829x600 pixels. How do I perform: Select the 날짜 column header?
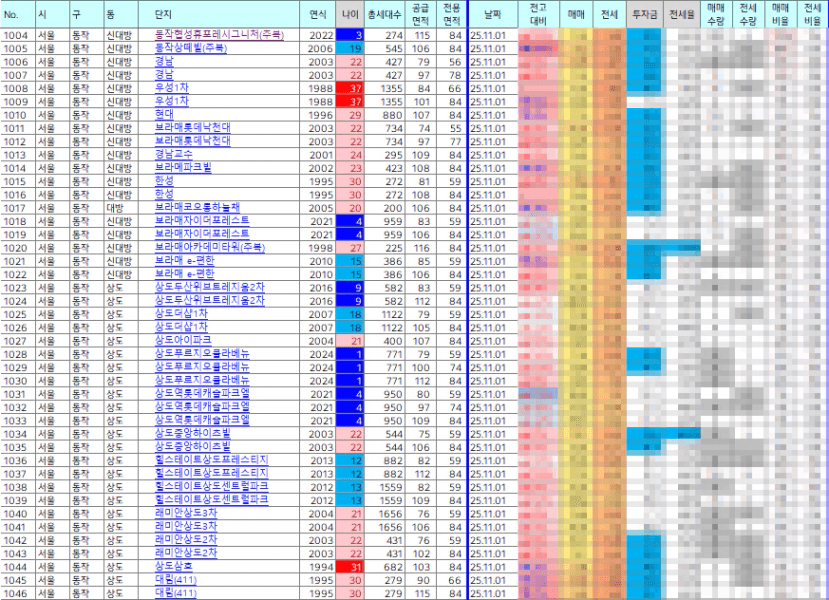click(x=493, y=14)
